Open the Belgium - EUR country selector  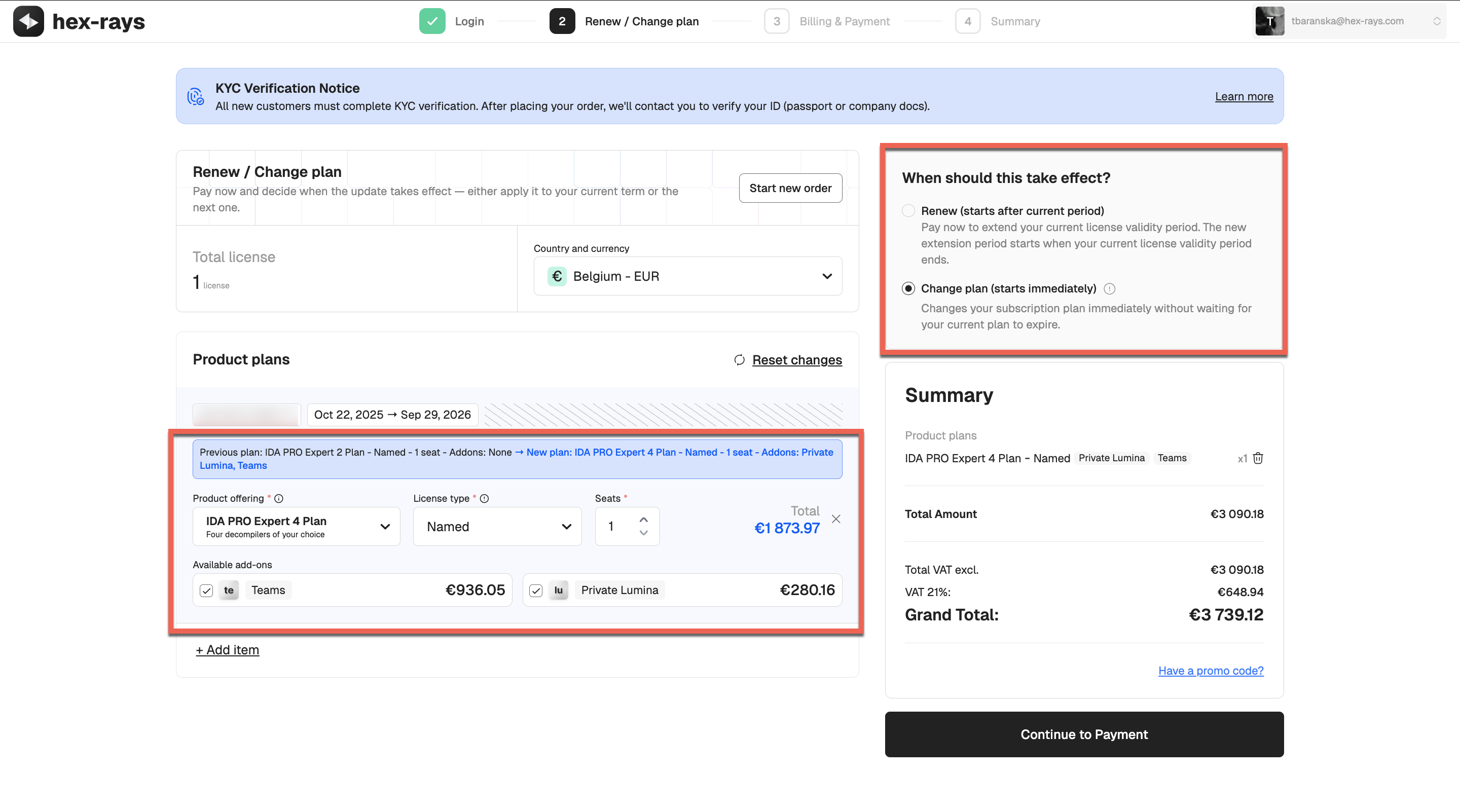(x=687, y=276)
